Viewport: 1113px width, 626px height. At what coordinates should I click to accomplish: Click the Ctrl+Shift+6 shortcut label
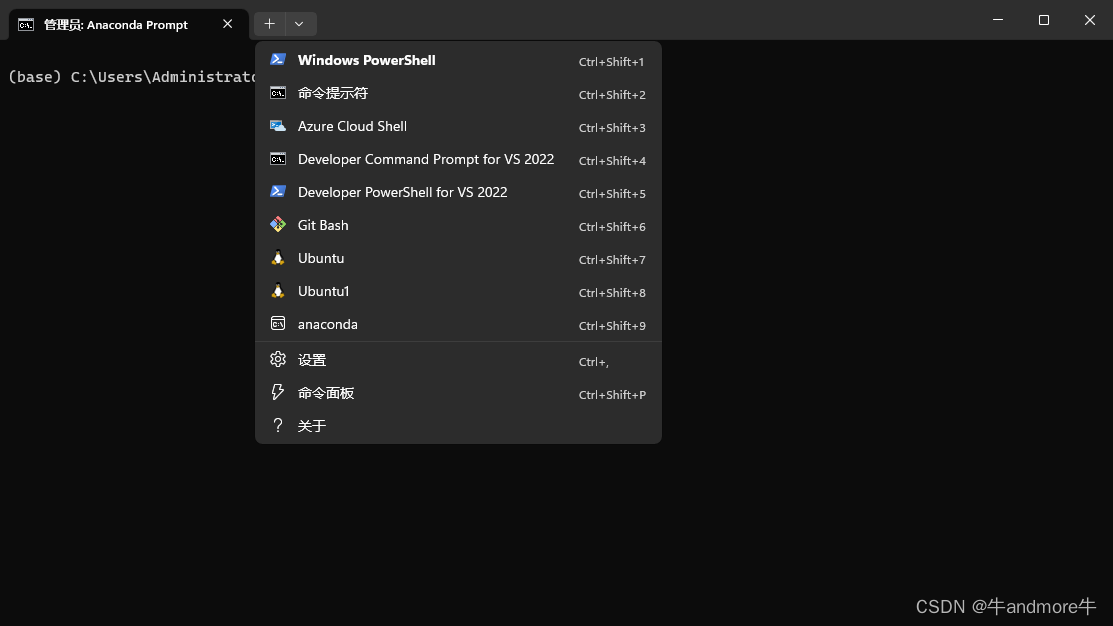[x=612, y=227]
